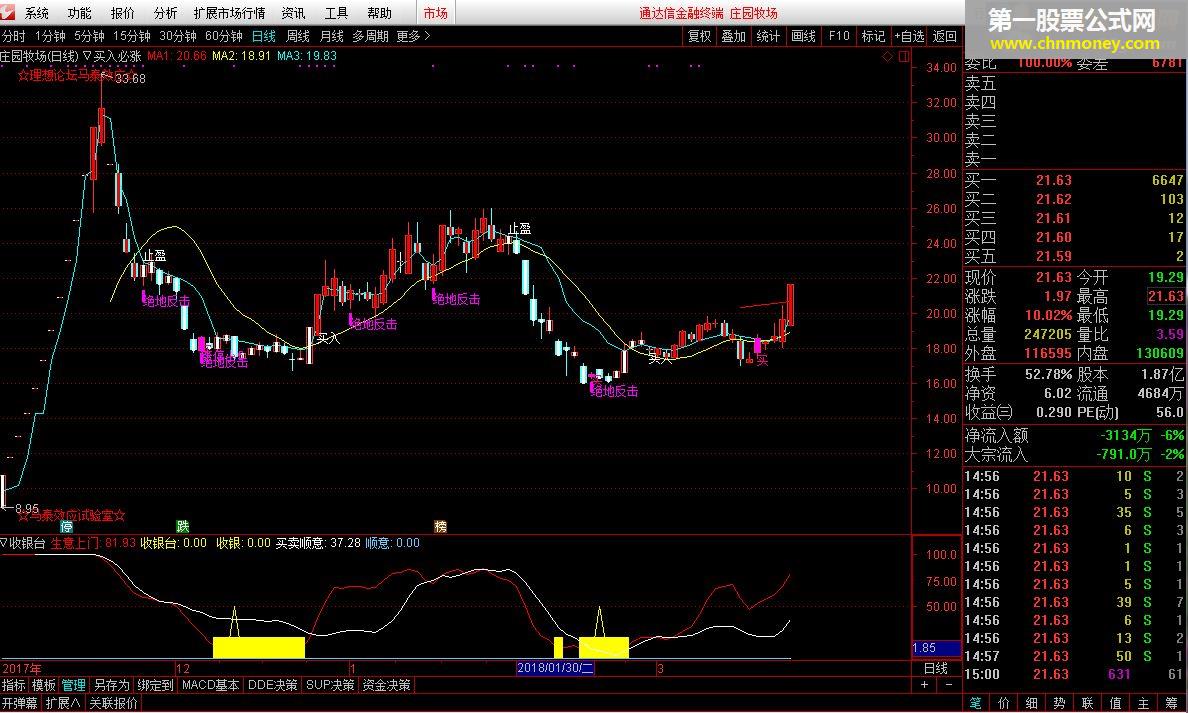Click the 统计 statistics button
This screenshot has width=1188, height=713.
(768, 36)
